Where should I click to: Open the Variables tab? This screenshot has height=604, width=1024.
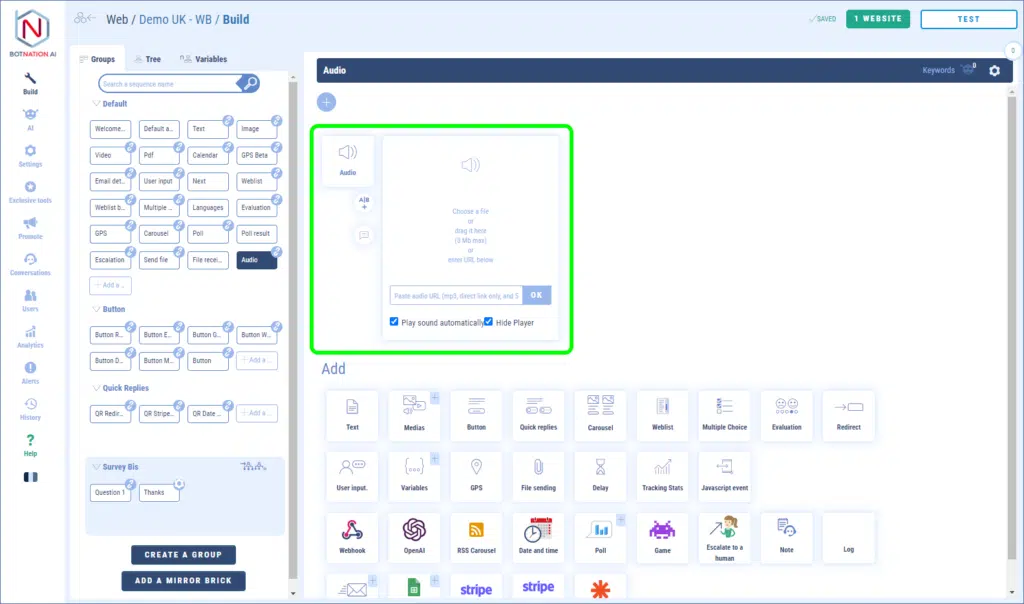click(203, 59)
